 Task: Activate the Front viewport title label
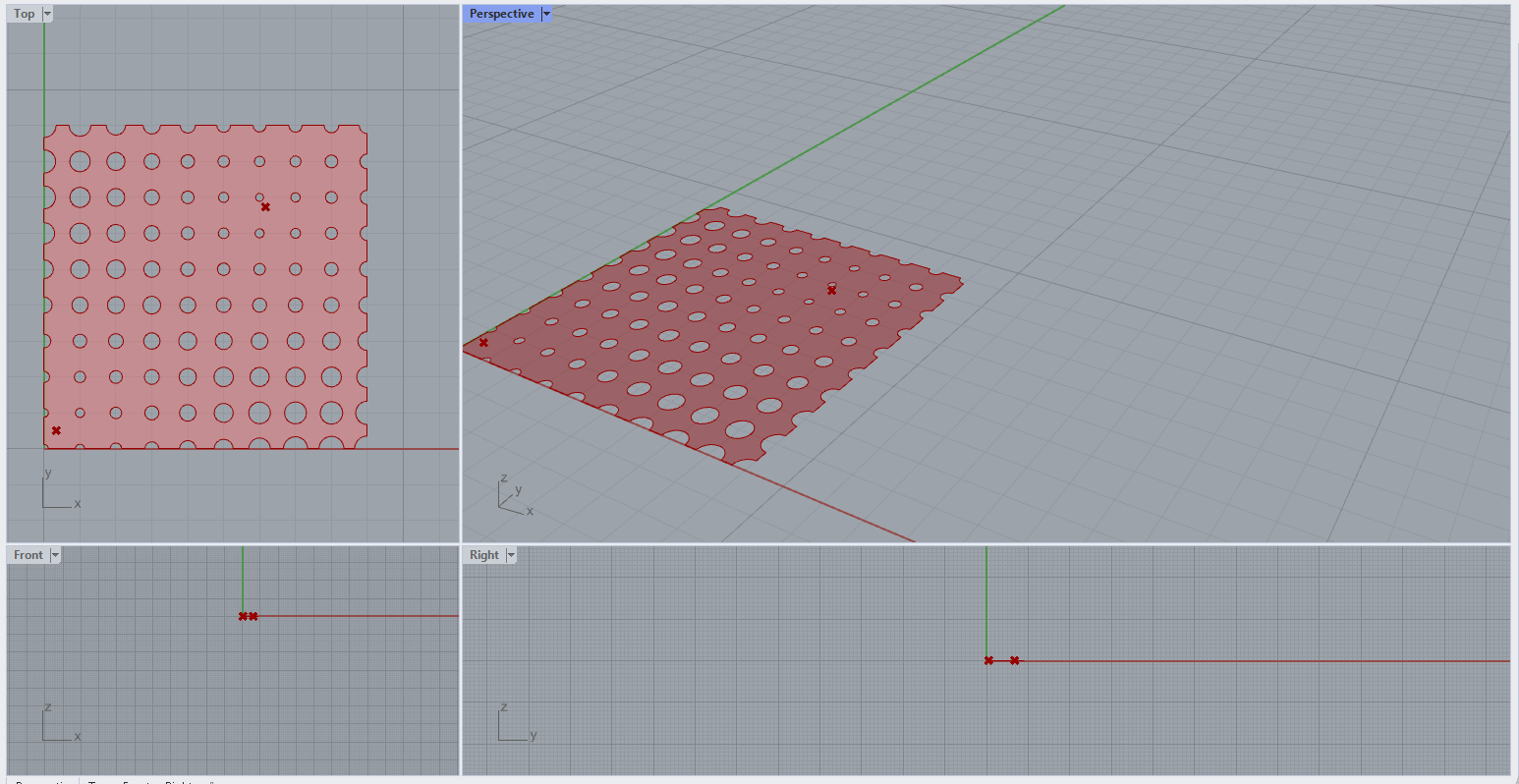[x=28, y=555]
